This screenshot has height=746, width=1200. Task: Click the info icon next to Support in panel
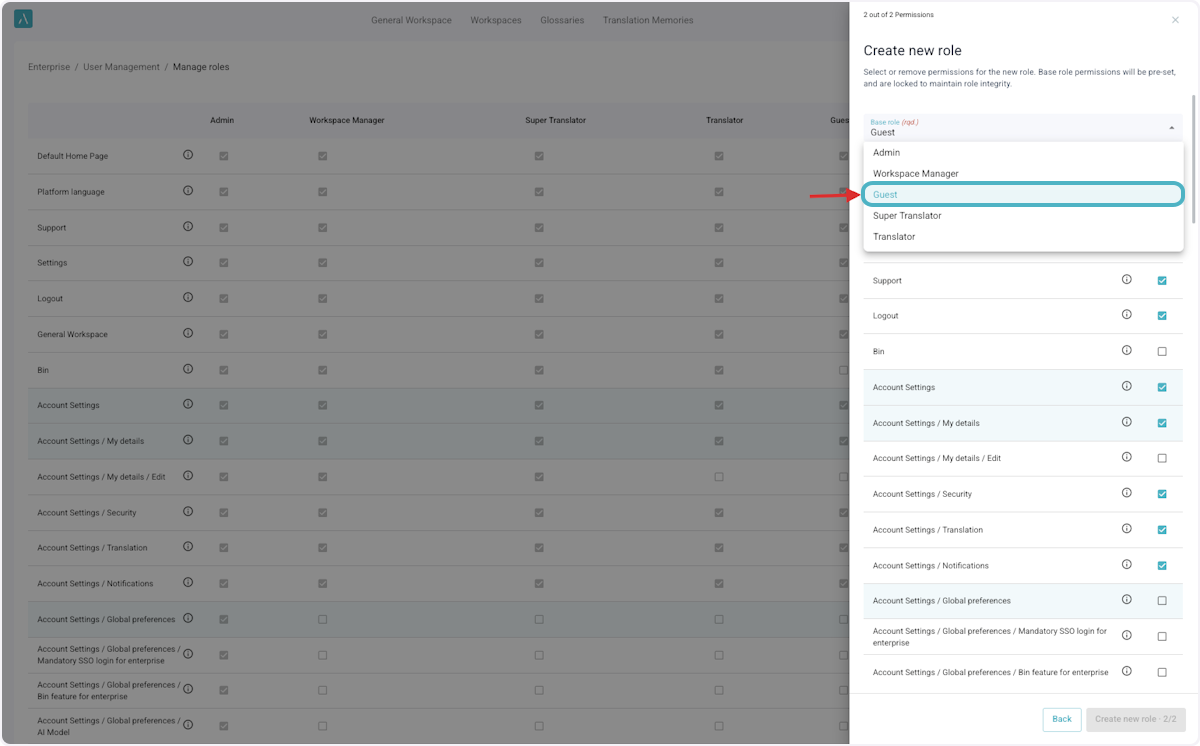[1126, 280]
